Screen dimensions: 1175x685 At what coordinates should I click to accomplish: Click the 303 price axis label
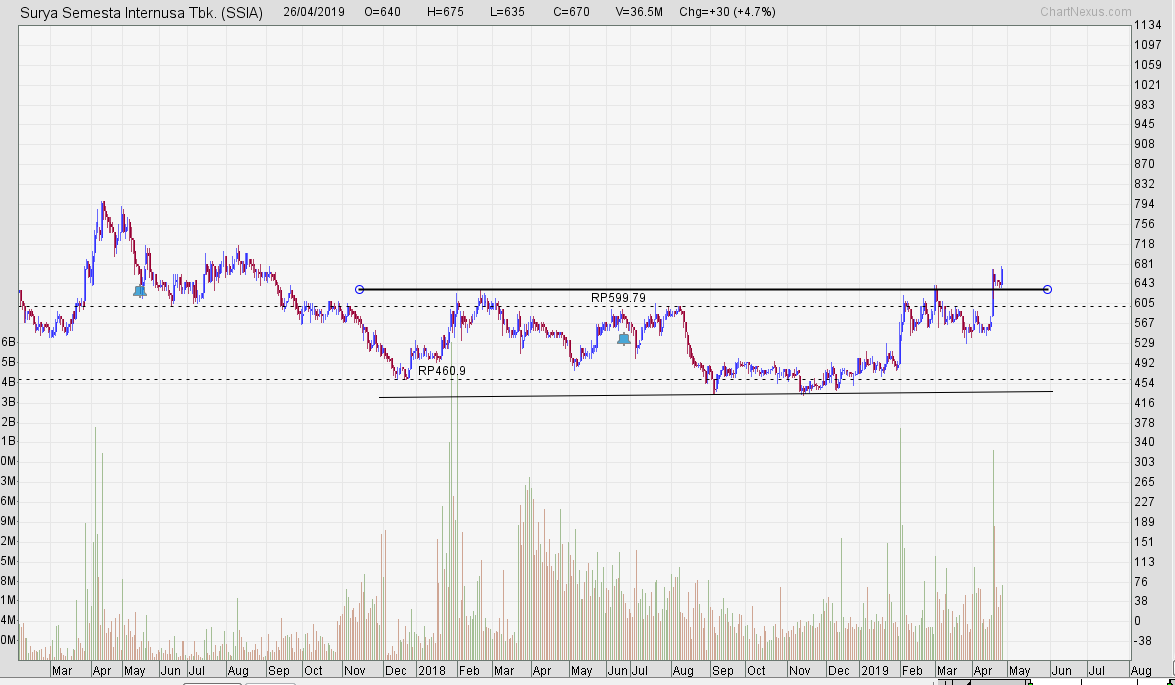tap(1144, 462)
